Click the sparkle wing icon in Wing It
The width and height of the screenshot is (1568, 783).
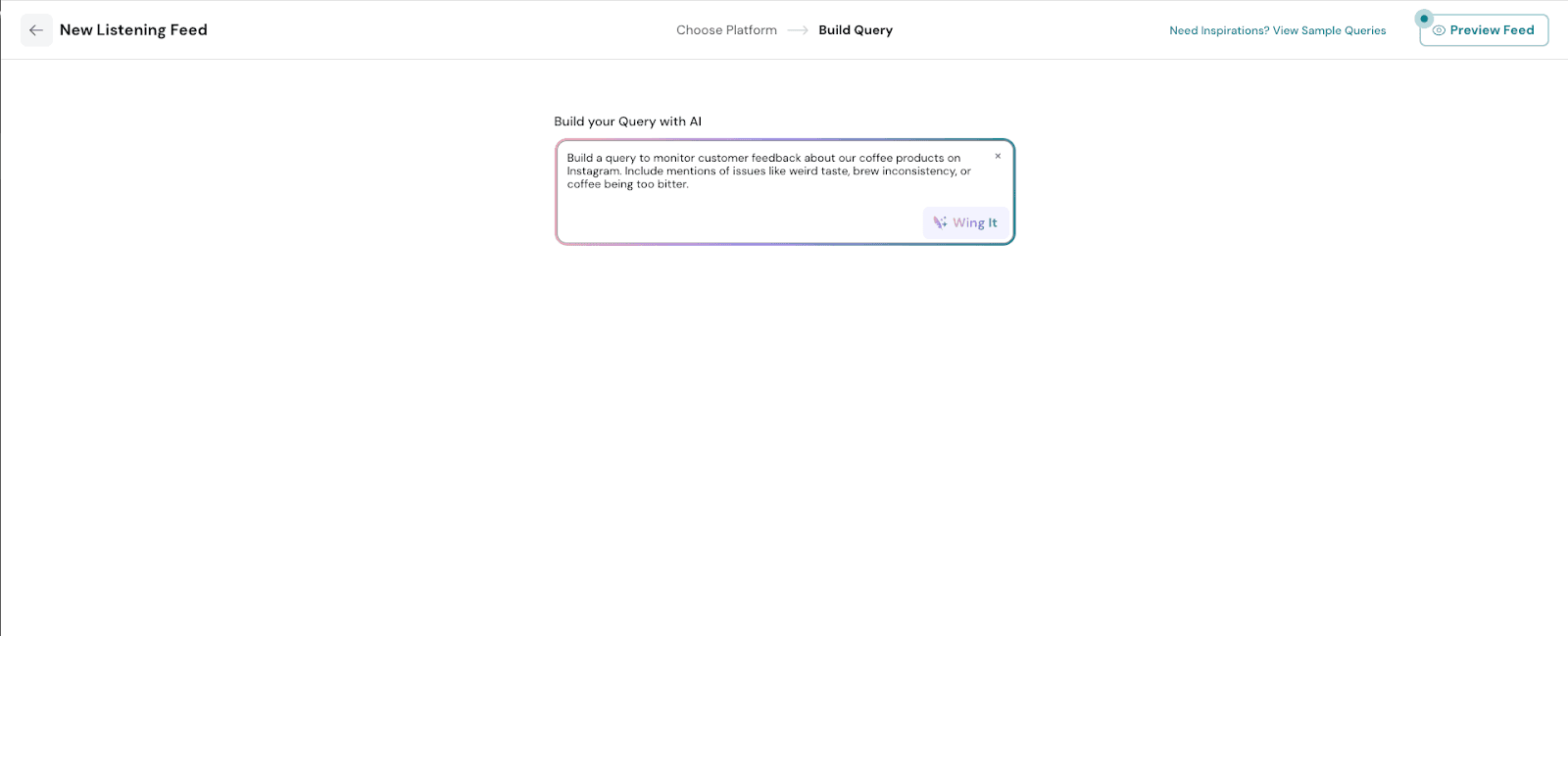click(x=940, y=222)
